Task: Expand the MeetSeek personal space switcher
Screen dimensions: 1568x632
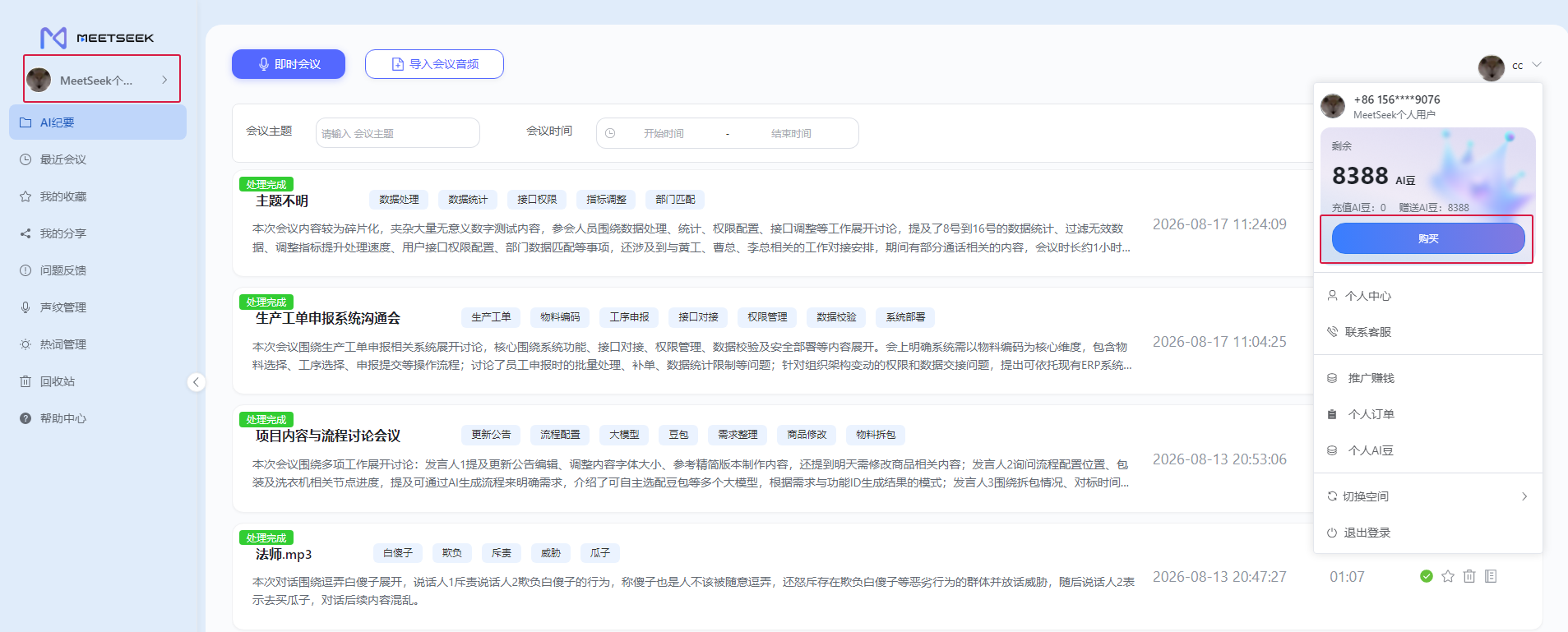Action: tap(102, 80)
